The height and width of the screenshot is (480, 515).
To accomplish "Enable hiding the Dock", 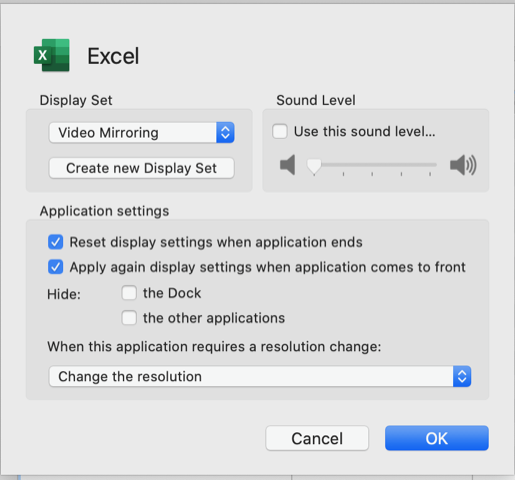I will tap(129, 293).
